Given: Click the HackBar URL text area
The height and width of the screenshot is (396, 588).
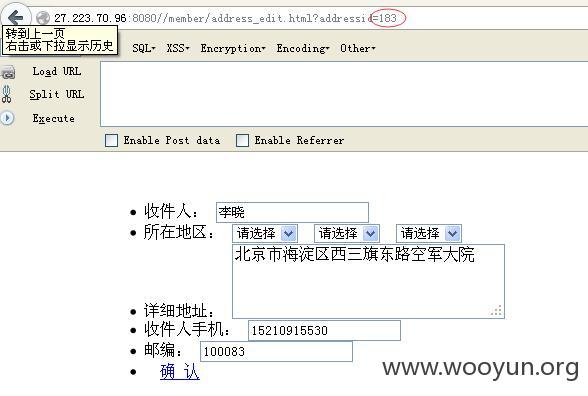Looking at the screenshot, I should click(x=344, y=94).
